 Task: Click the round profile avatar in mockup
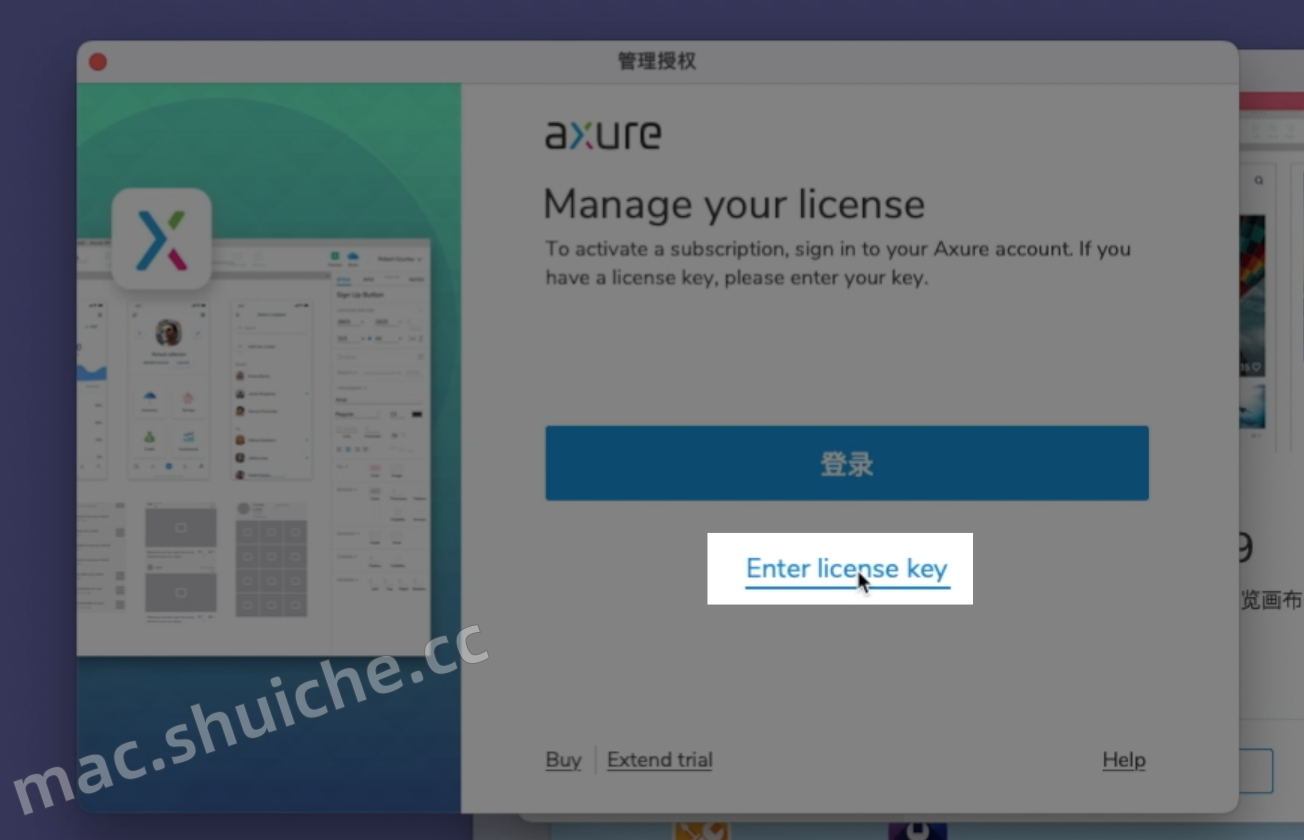(169, 332)
